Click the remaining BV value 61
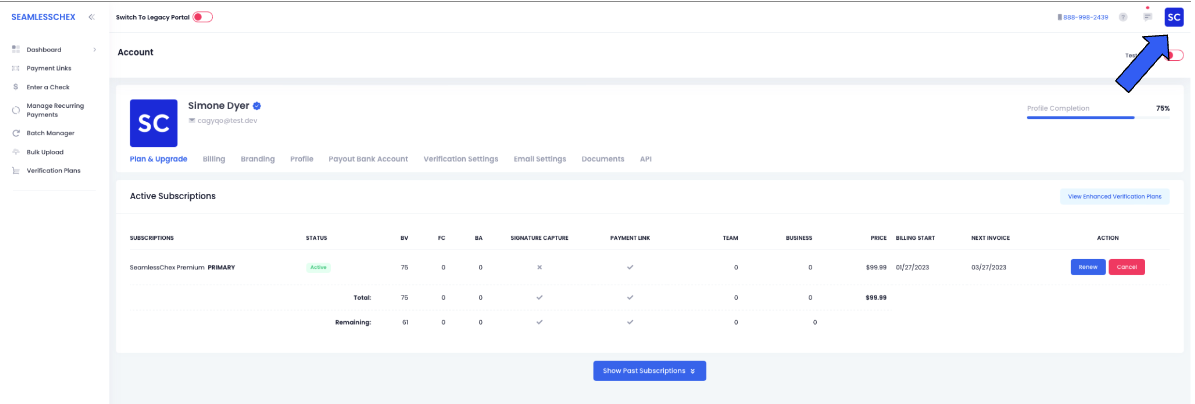Image resolution: width=1195 pixels, height=404 pixels. tap(405, 322)
